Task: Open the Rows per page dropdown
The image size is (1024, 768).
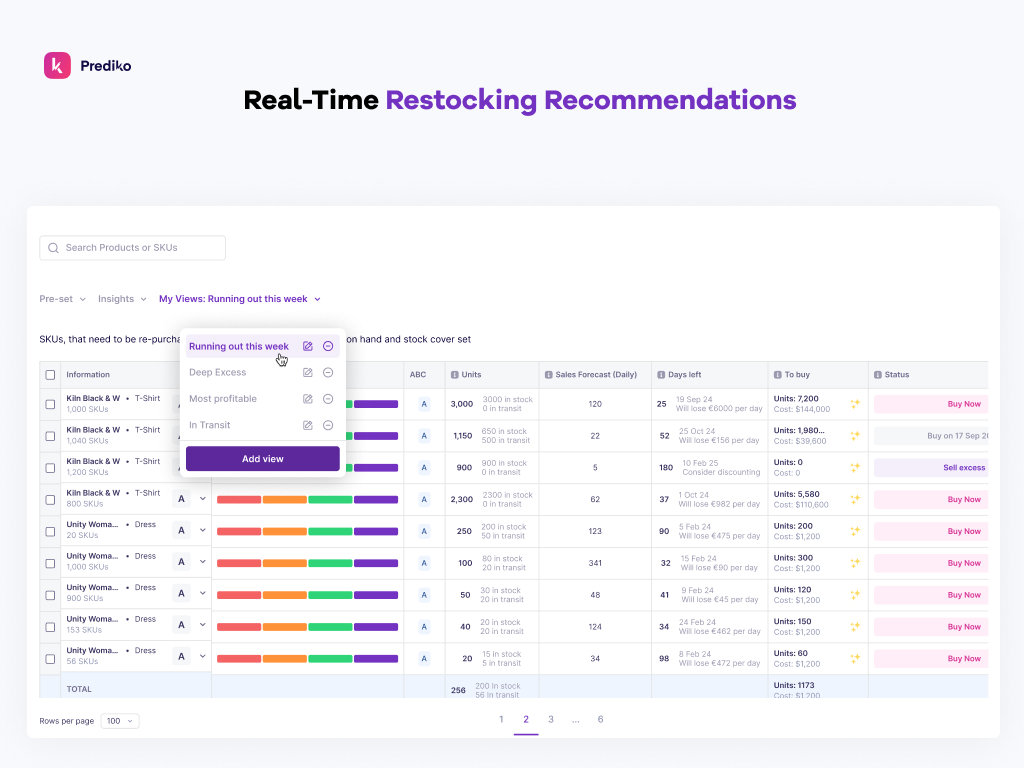Action: point(120,721)
